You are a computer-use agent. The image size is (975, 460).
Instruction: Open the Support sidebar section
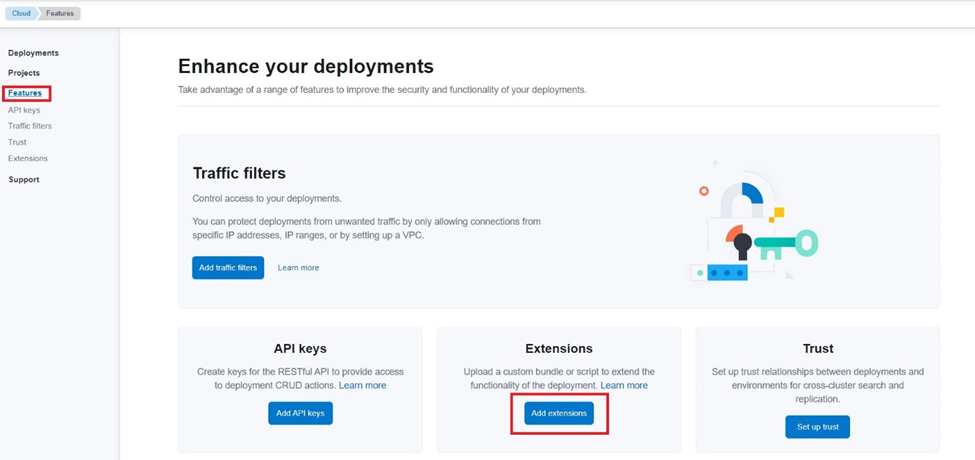point(24,180)
